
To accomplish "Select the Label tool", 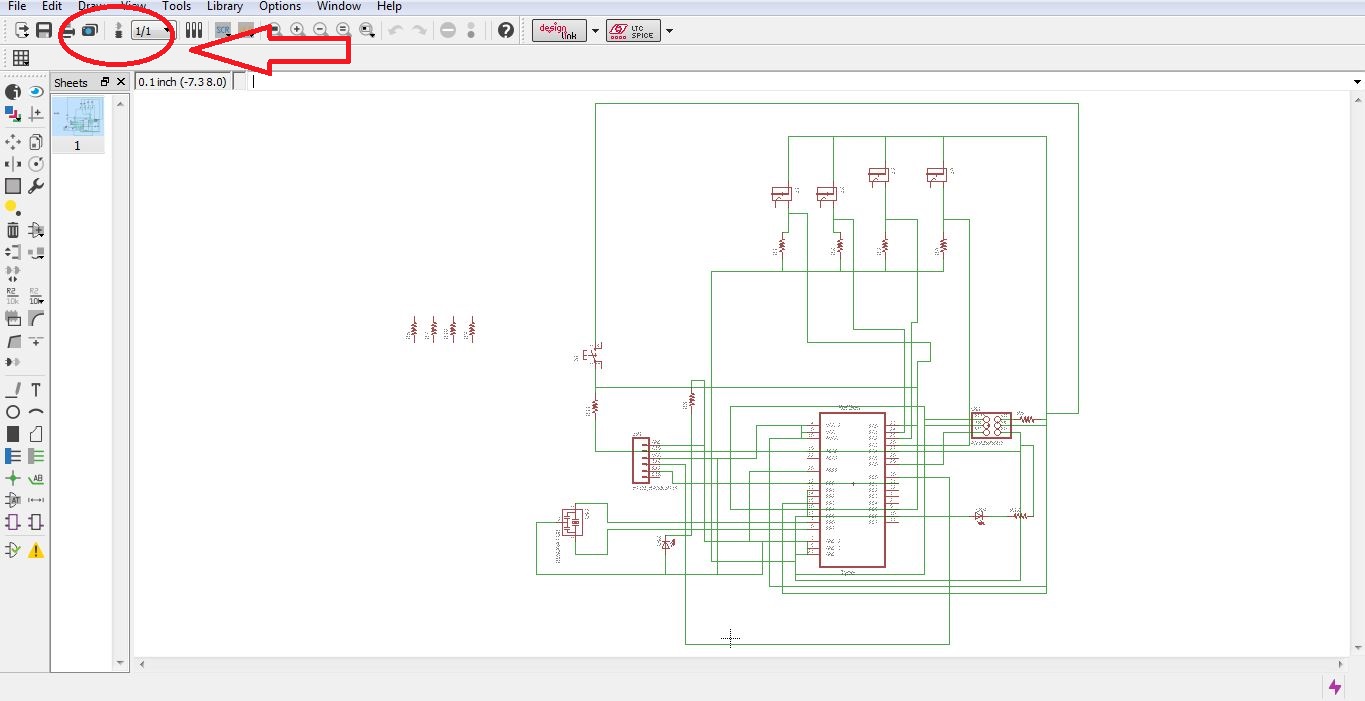I will click(x=36, y=478).
